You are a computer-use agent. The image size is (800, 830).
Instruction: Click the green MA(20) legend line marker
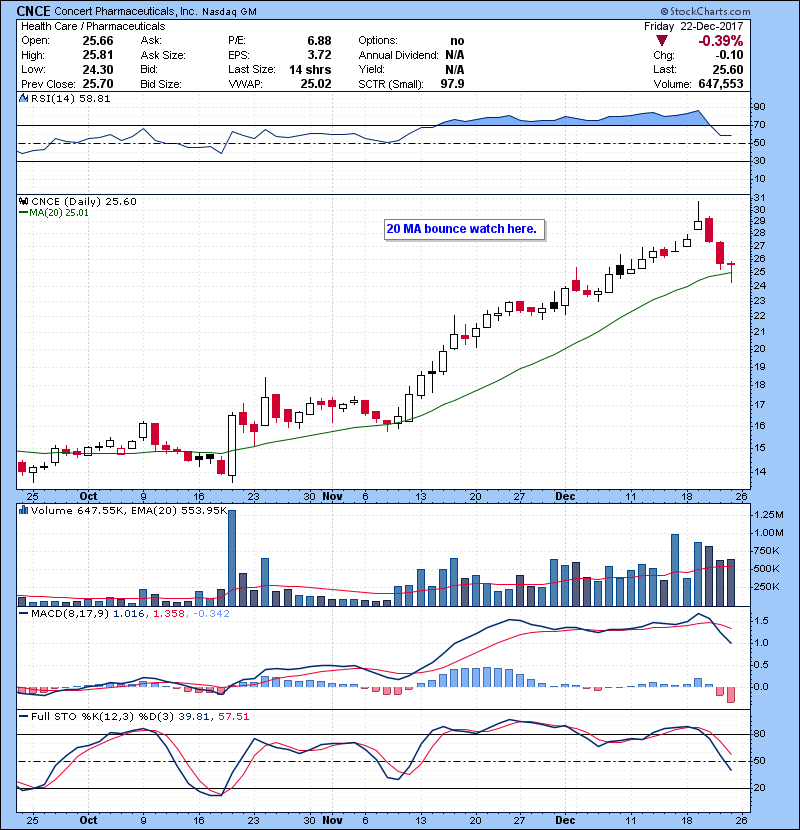(x=23, y=212)
